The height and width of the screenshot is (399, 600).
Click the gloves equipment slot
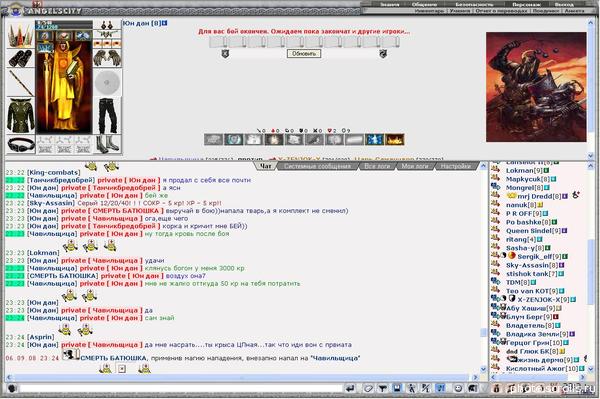[x=107, y=58]
